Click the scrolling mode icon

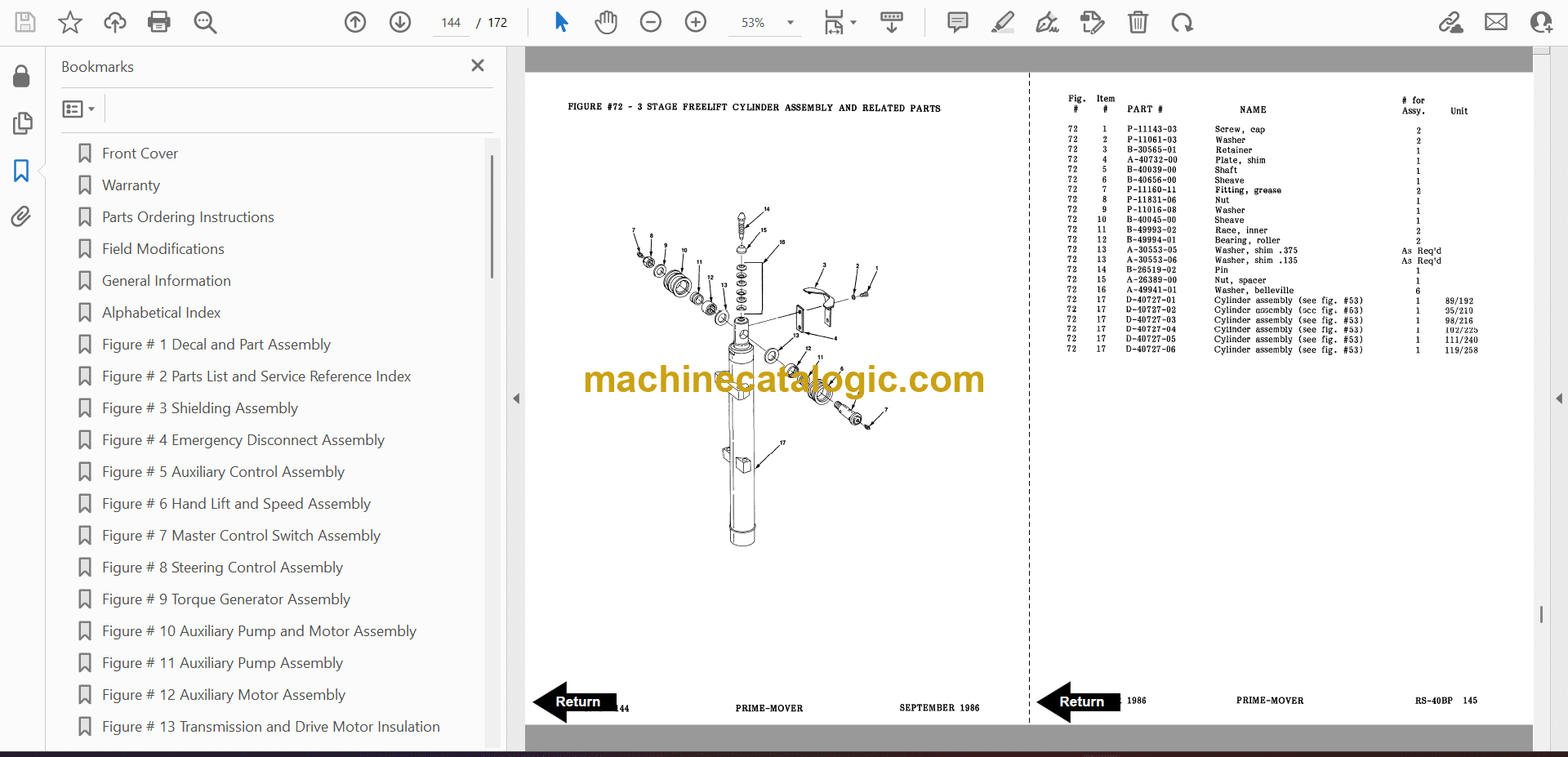point(891,22)
